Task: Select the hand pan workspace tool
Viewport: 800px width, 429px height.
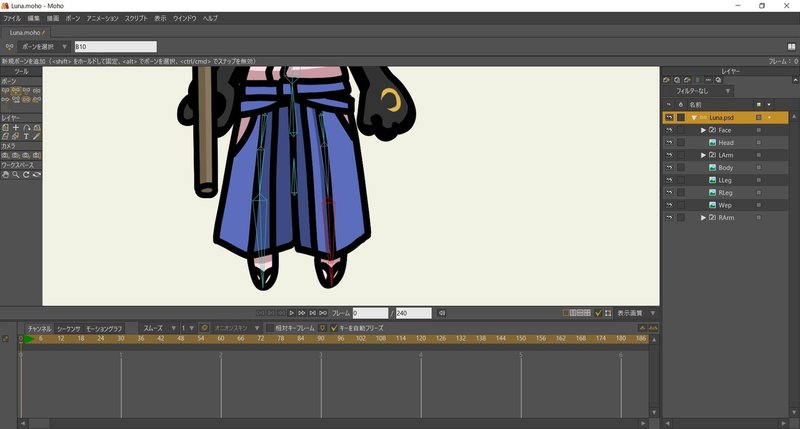Action: pos(5,175)
